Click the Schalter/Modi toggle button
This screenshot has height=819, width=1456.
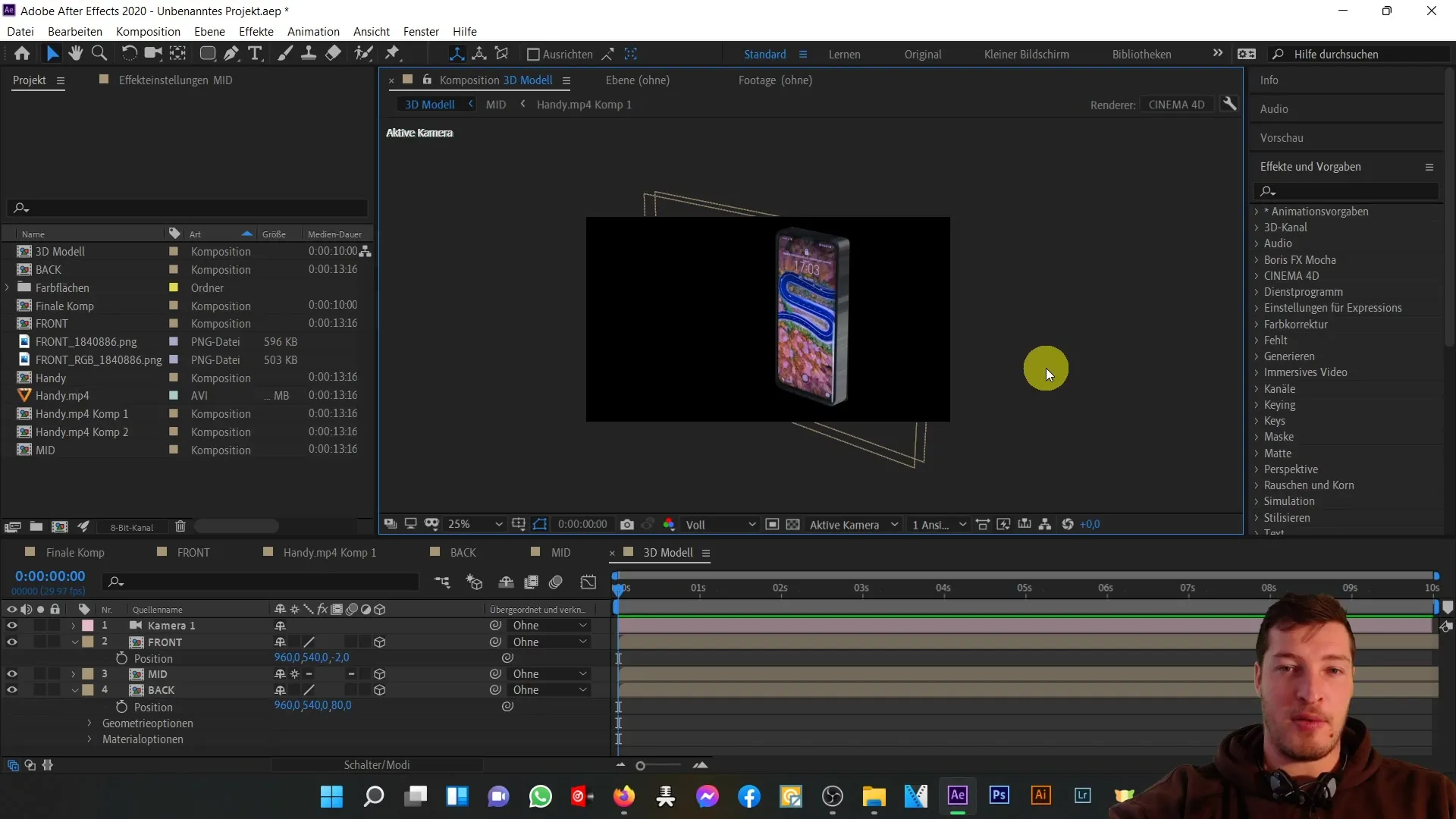(x=377, y=765)
